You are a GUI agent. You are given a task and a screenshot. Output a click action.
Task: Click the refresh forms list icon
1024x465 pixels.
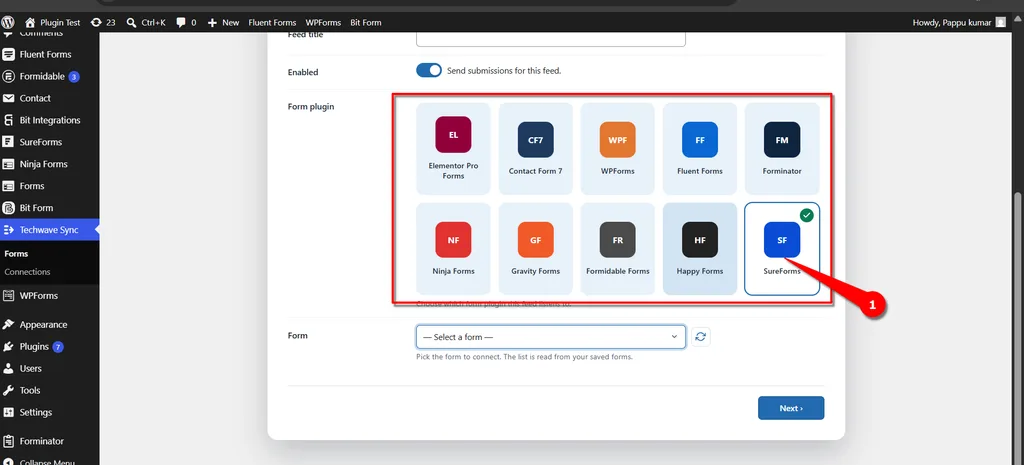[x=701, y=337]
